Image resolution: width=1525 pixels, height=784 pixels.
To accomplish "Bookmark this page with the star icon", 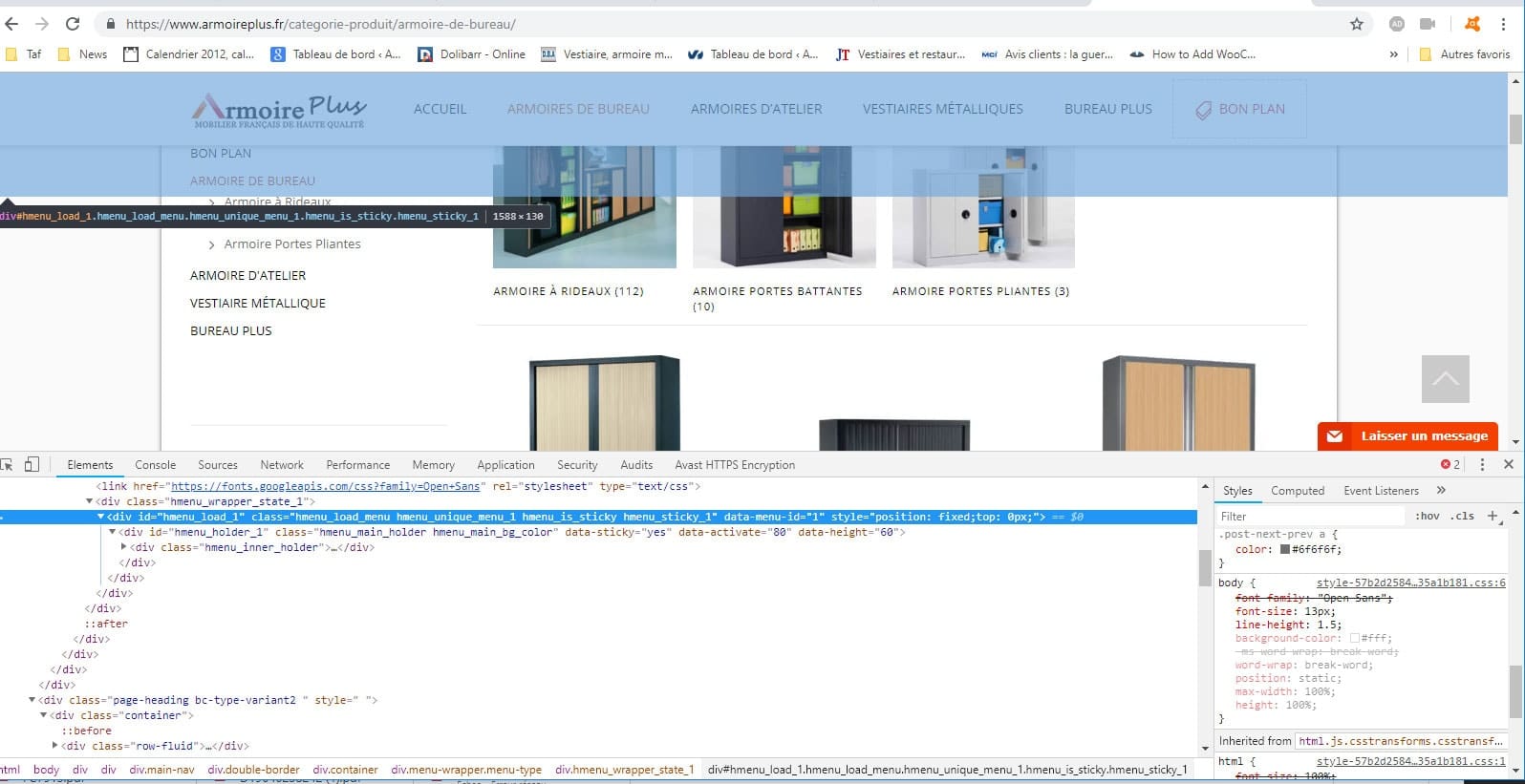I will pyautogui.click(x=1357, y=24).
